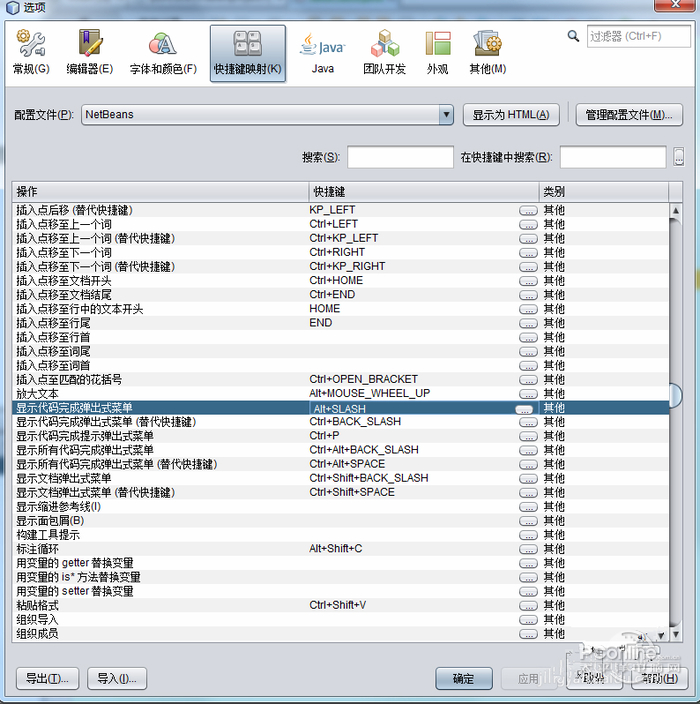Open the 常规(G) general settings icon
Screen dimensions: 700x704
pyautogui.click(x=31, y=53)
